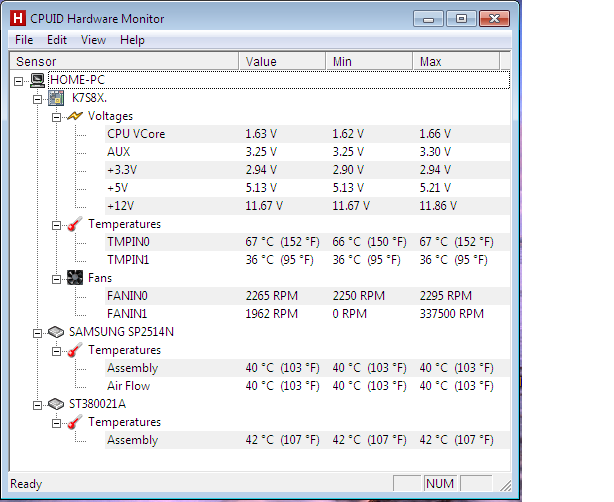Viewport: 614px width, 502px height.
Task: Minimize the Hardware Monitor window
Action: (x=428, y=19)
